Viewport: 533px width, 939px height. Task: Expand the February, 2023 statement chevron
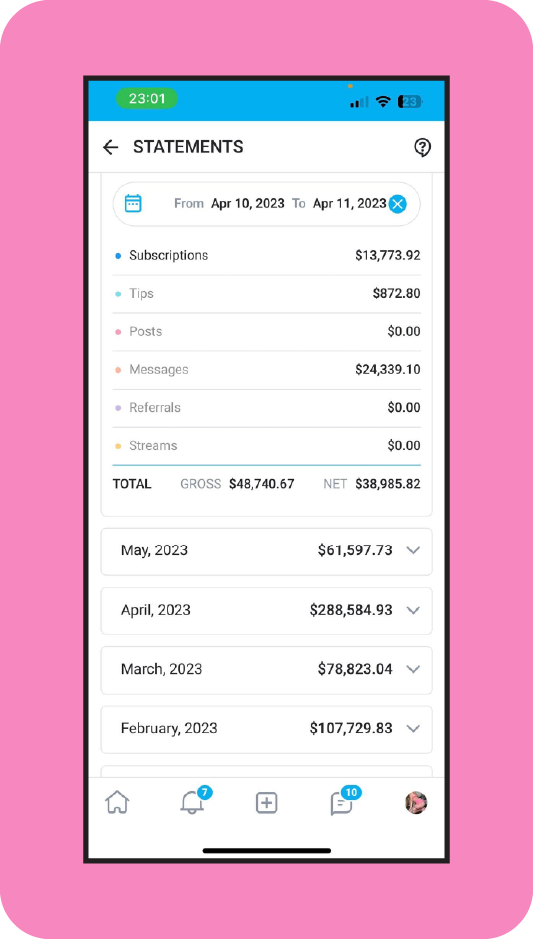click(413, 729)
